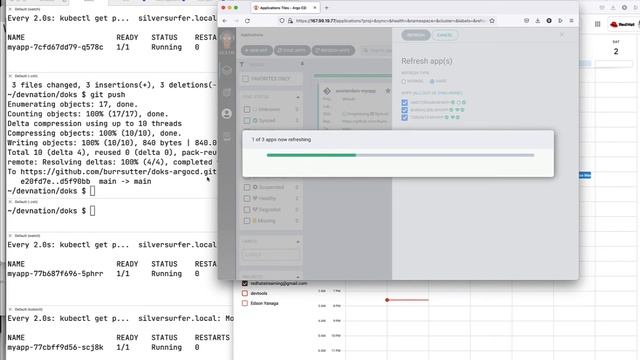Click pod name myapp-77b687f696-5phrr
Image resolution: width=640 pixels, height=360 pixels.
tap(55, 273)
